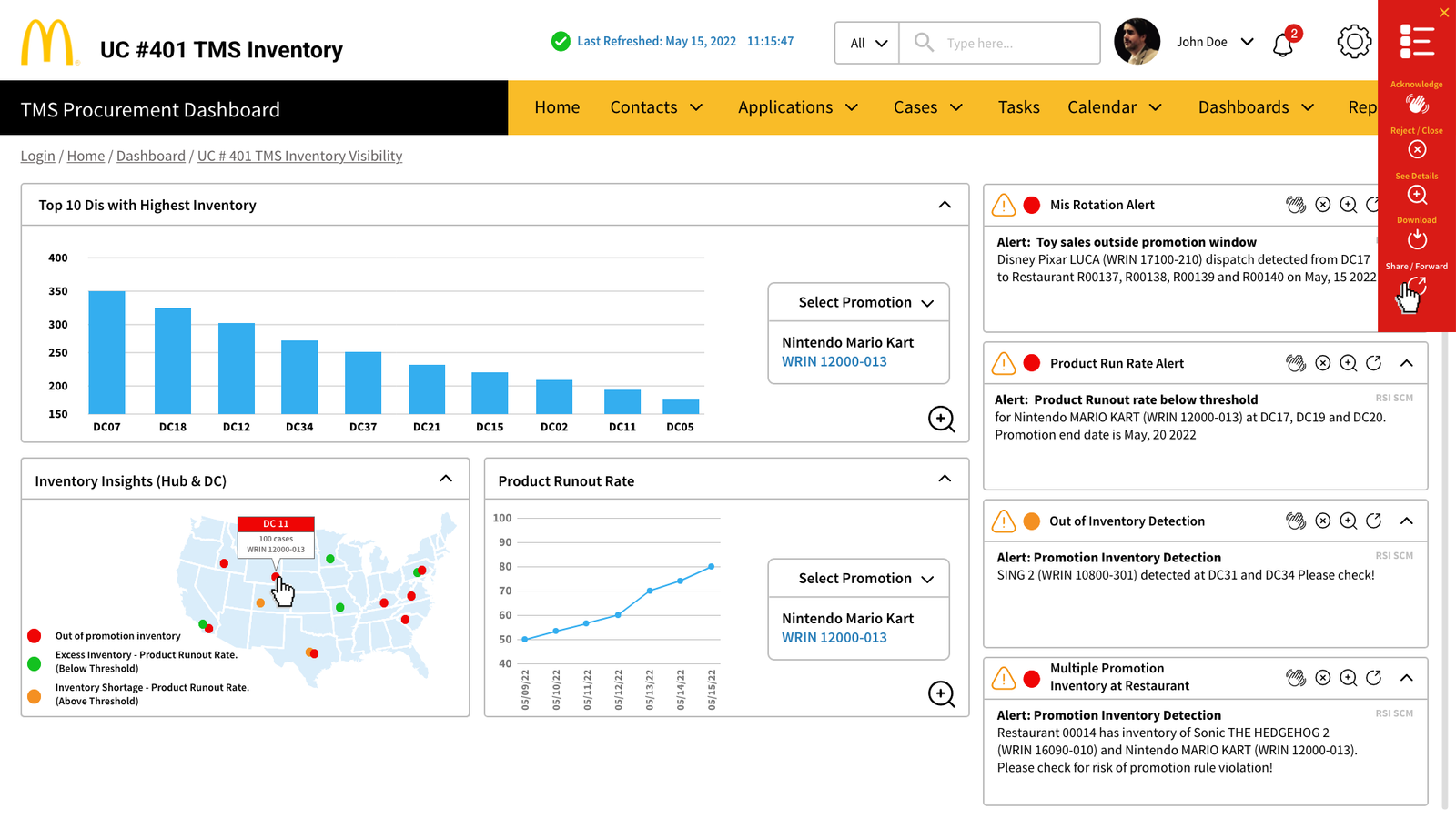Open WRIN 12000-013 link in Runout Rate panel

(x=834, y=637)
